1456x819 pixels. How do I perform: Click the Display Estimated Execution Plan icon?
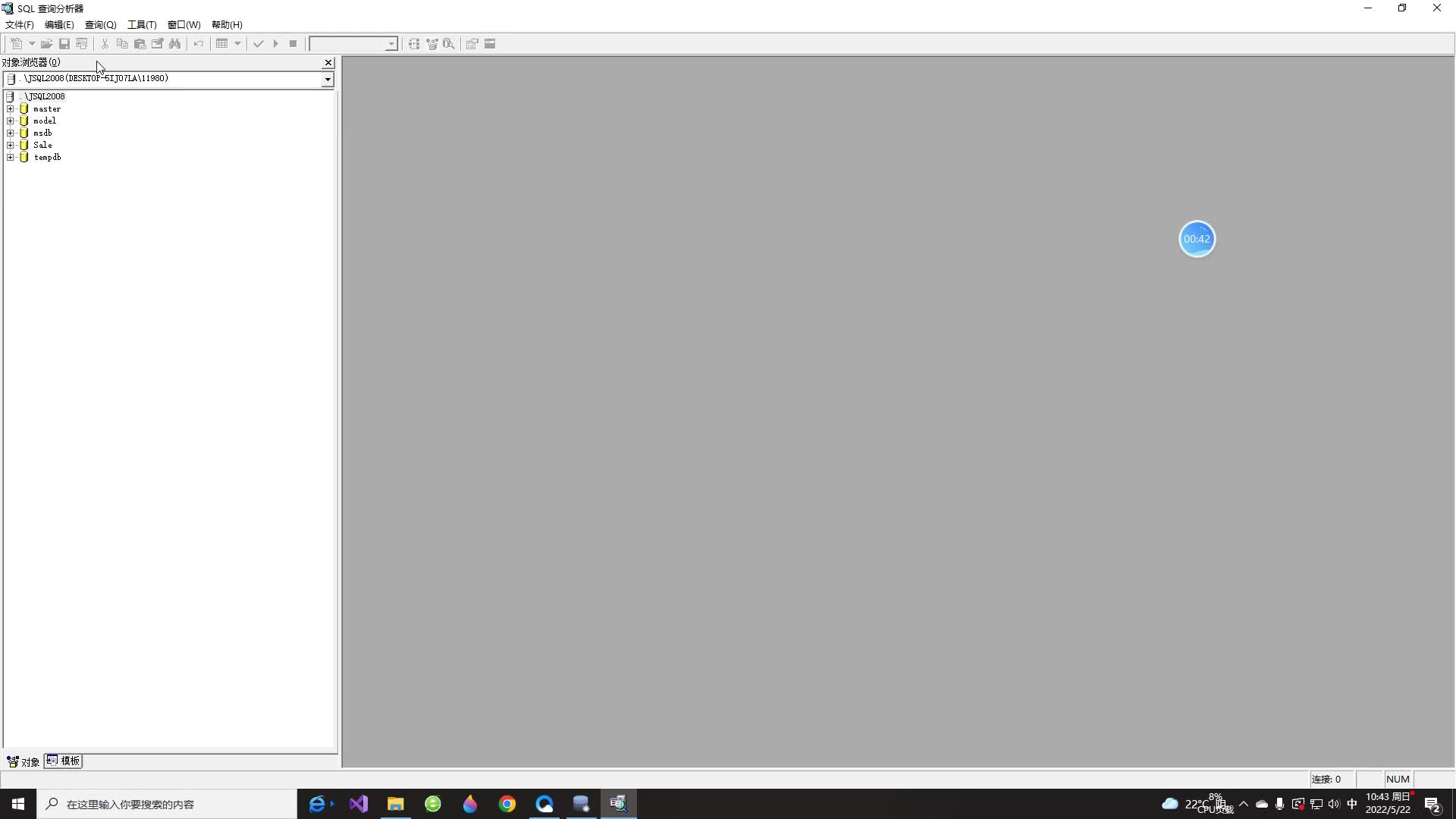click(x=414, y=44)
